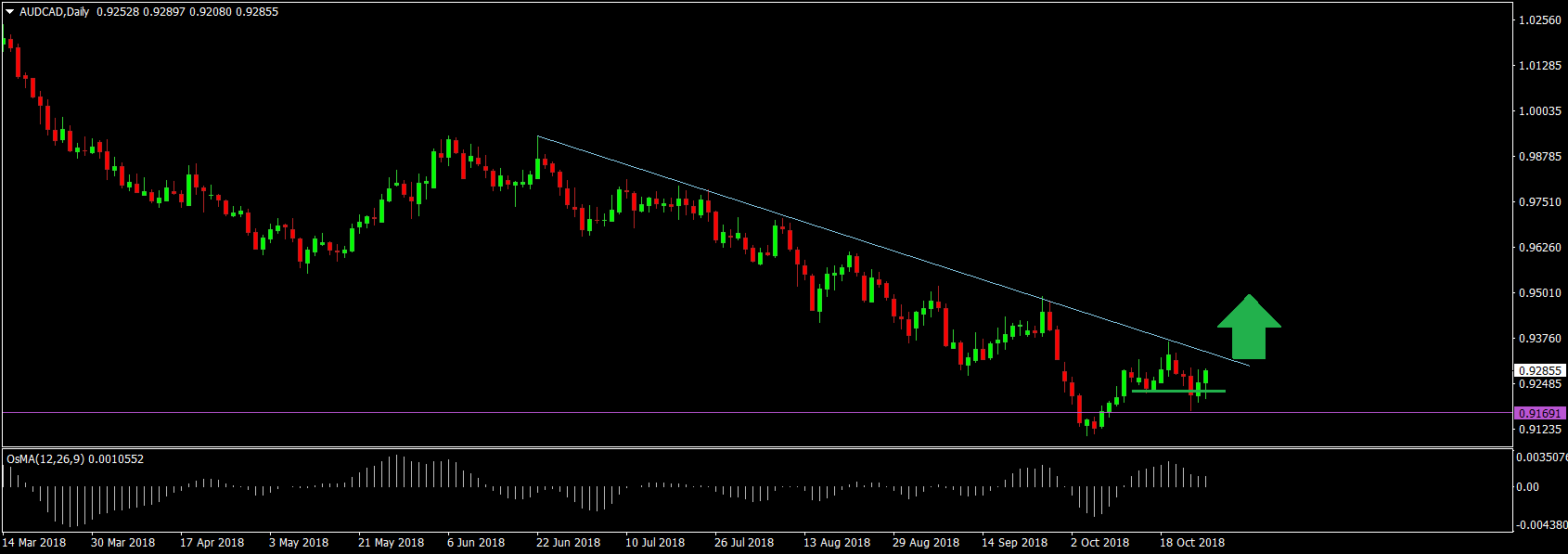1568x554 pixels.
Task: Click the 3 May 2018 date label
Action: coord(299,543)
